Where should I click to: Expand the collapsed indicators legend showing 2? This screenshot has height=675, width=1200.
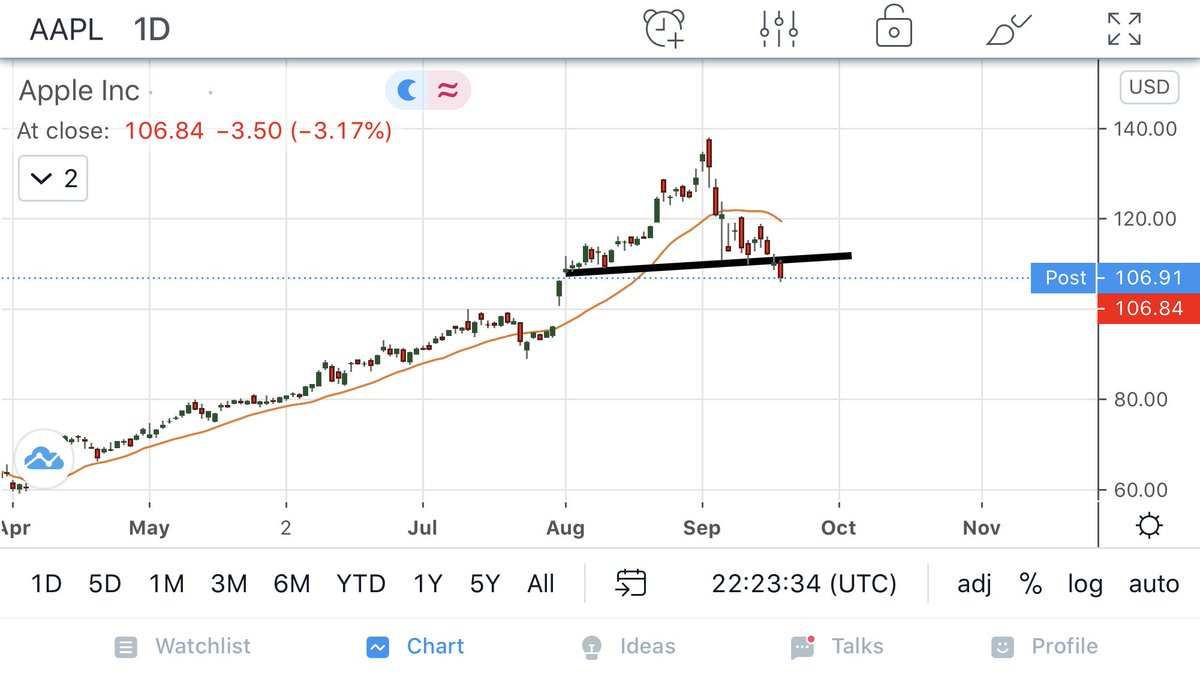click(53, 179)
